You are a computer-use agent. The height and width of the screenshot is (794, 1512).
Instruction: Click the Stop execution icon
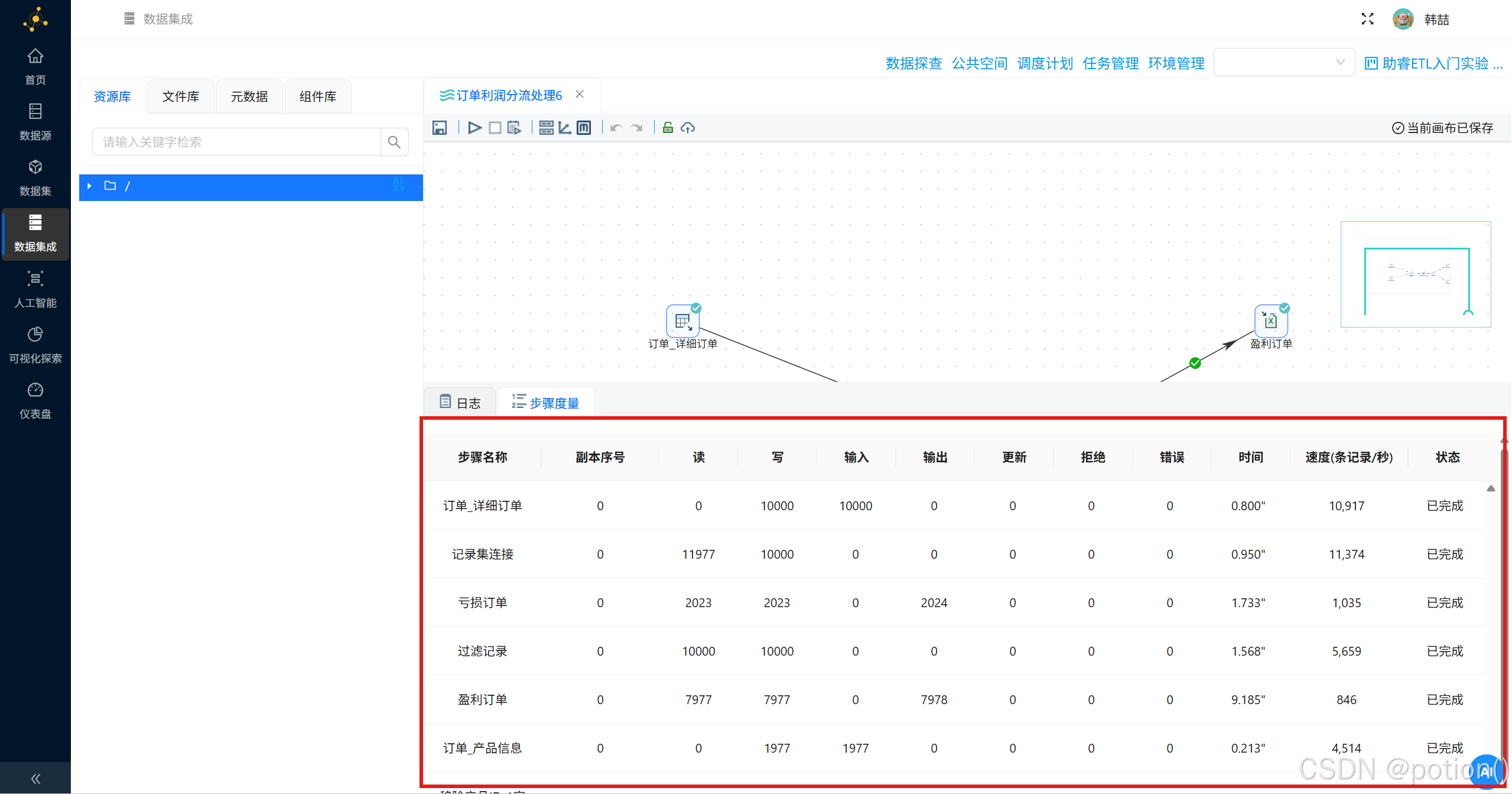coord(495,127)
